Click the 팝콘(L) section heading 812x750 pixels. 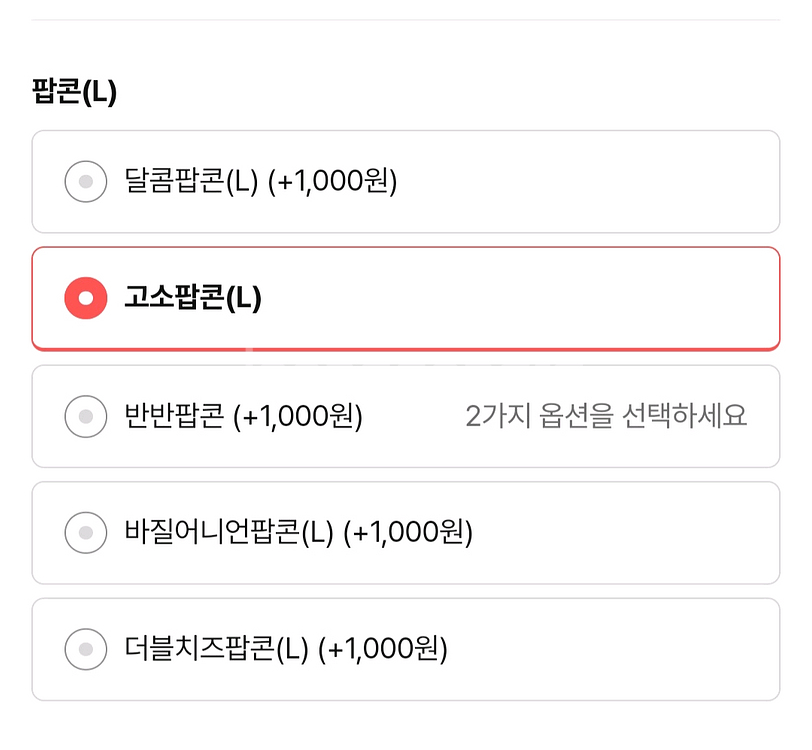click(75, 93)
